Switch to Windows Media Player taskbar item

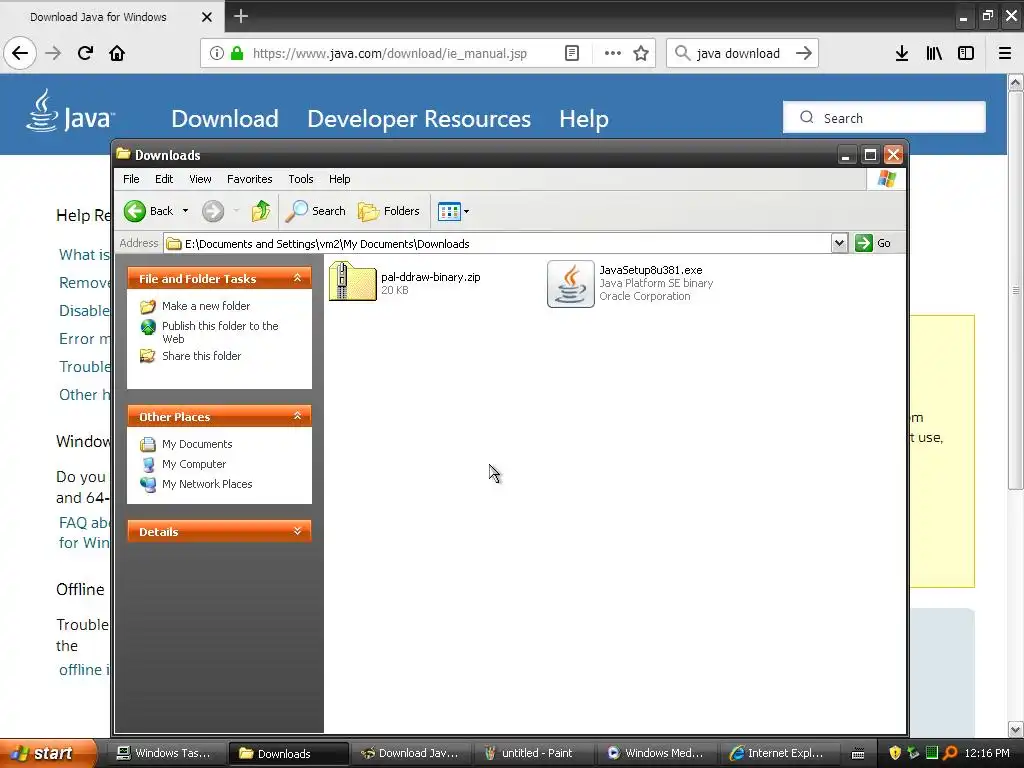point(655,753)
